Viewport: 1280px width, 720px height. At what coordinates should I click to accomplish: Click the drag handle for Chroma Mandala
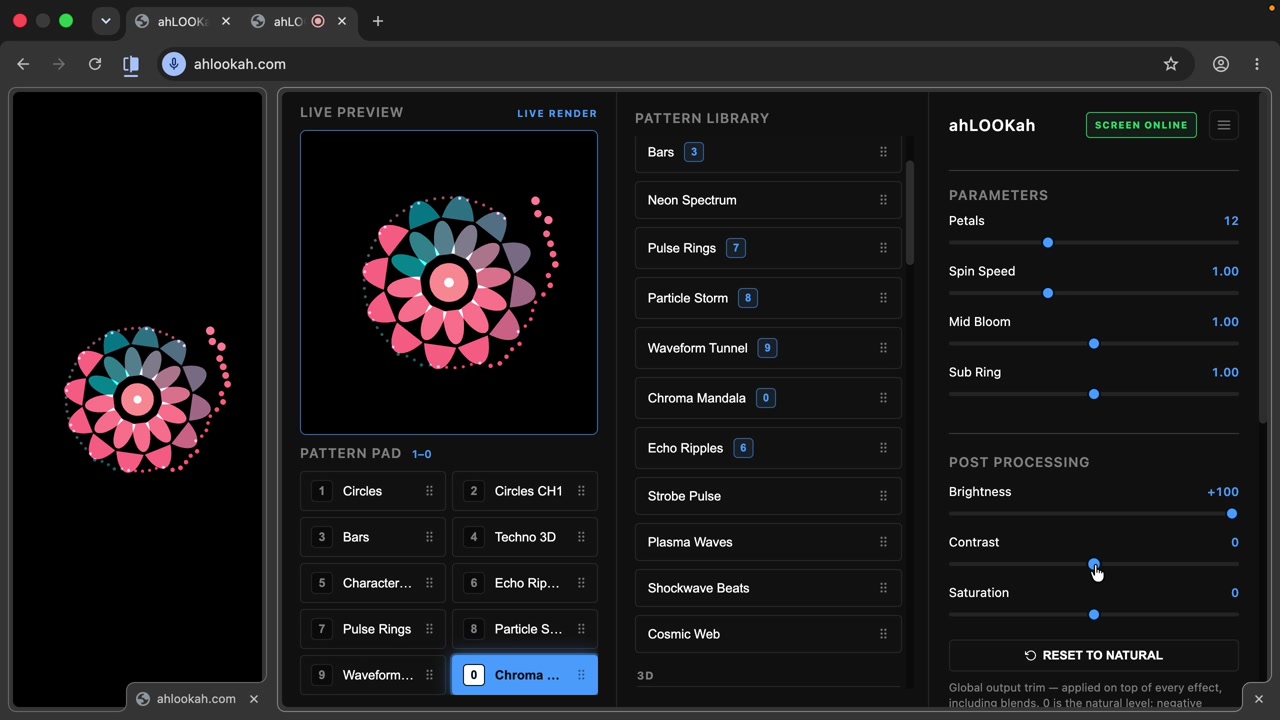tap(883, 398)
